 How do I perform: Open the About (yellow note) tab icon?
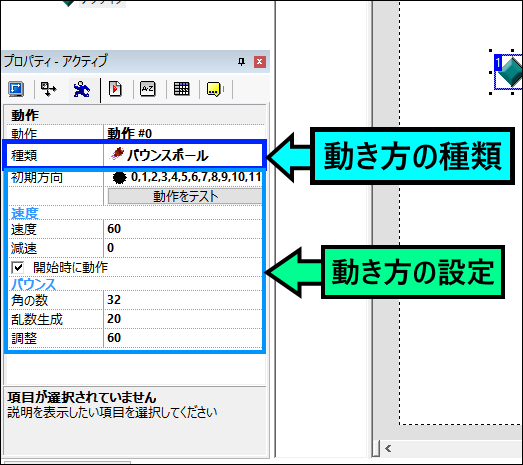[x=215, y=89]
